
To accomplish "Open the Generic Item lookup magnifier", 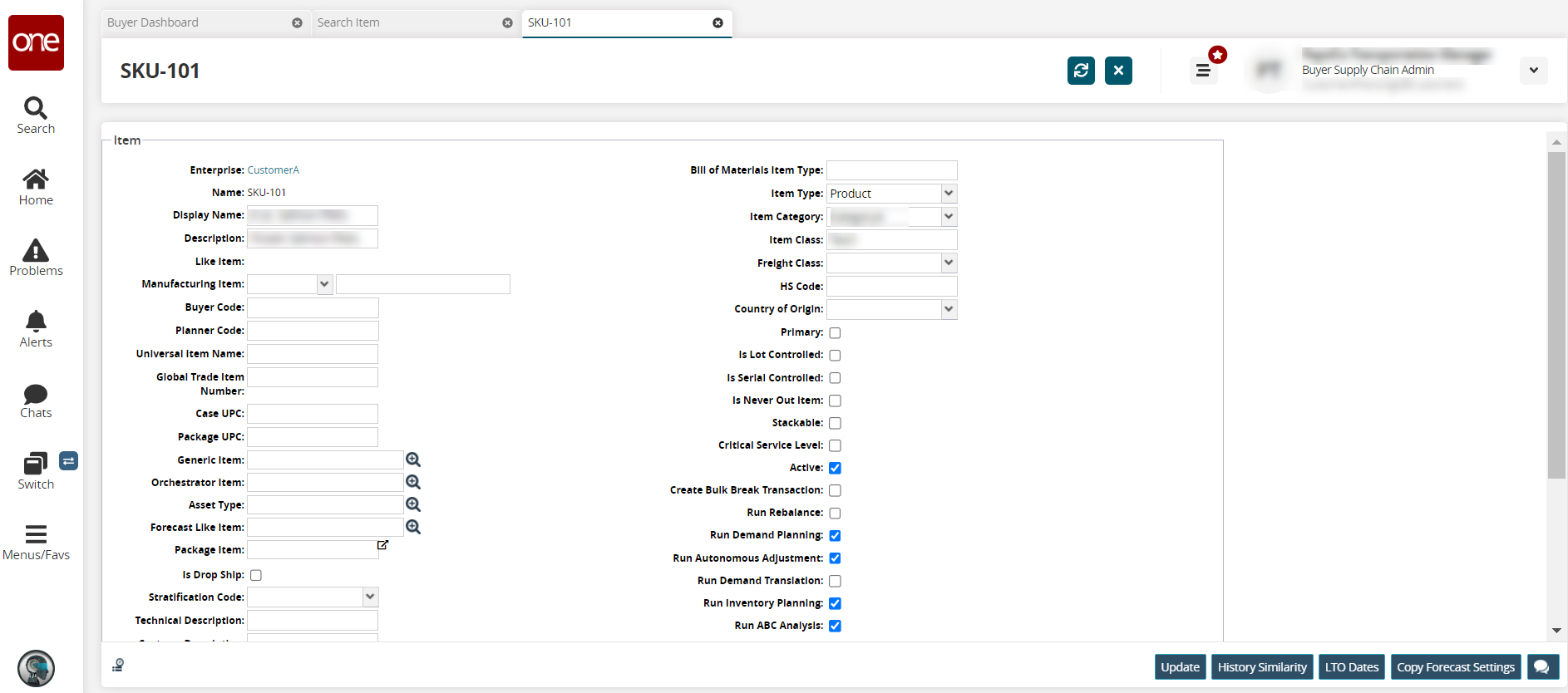I will pos(413,460).
